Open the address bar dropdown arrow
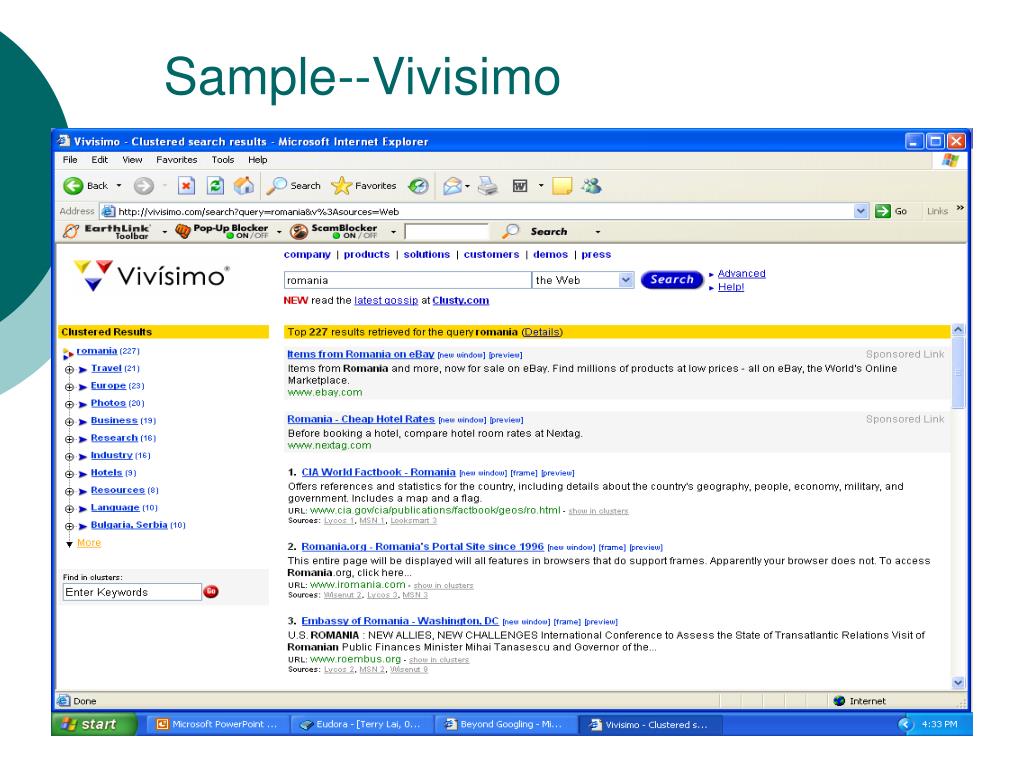Image resolution: width=1024 pixels, height=768 pixels. (x=861, y=211)
